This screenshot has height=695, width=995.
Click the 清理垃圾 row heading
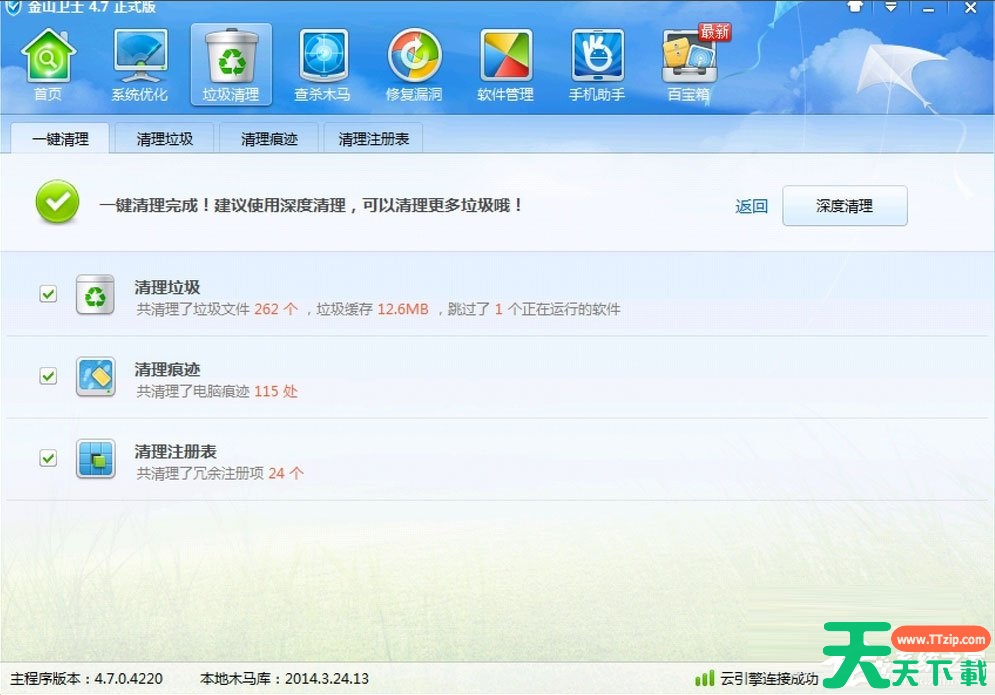pyautogui.click(x=168, y=287)
